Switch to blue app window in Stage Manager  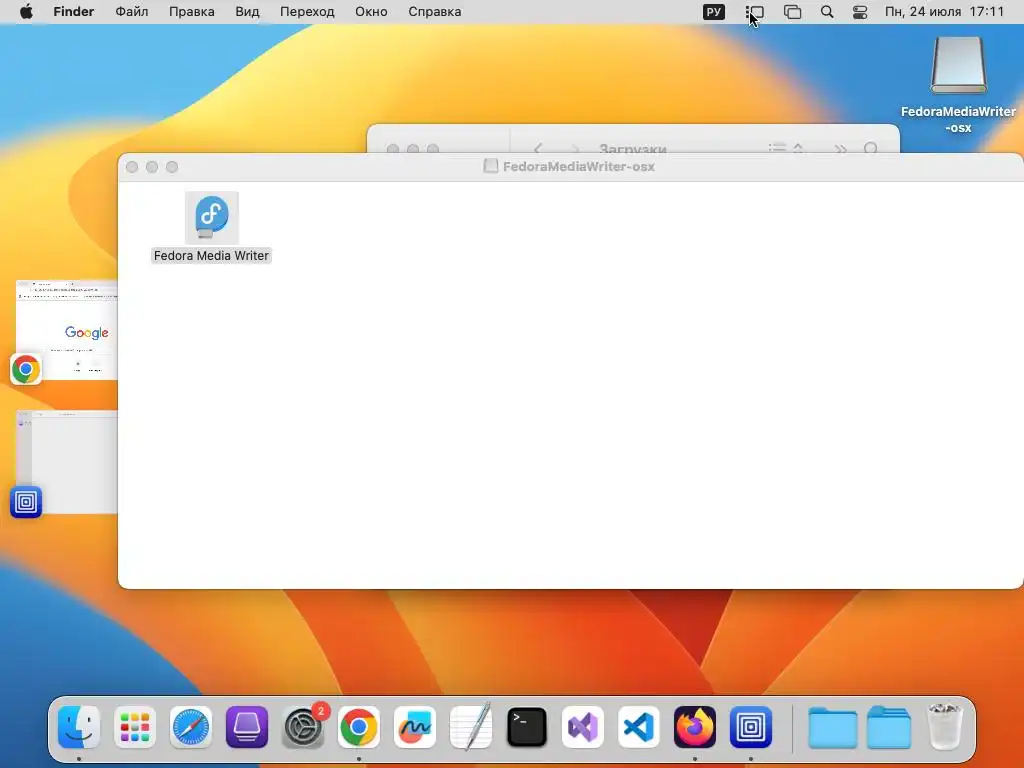tap(68, 462)
